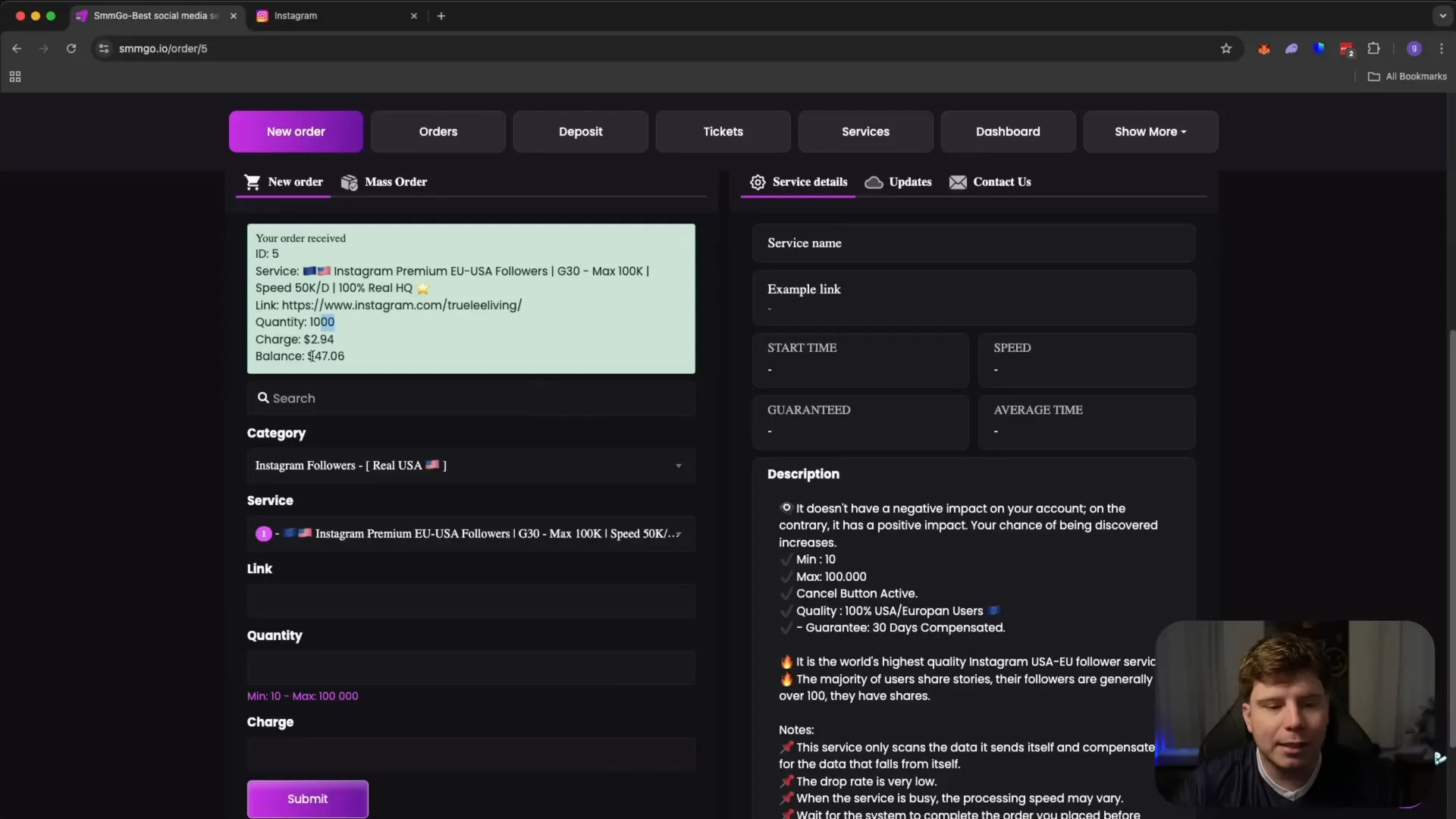Viewport: 1456px width, 819px height.
Task: Reload the page with refresh icon
Action: click(x=71, y=49)
